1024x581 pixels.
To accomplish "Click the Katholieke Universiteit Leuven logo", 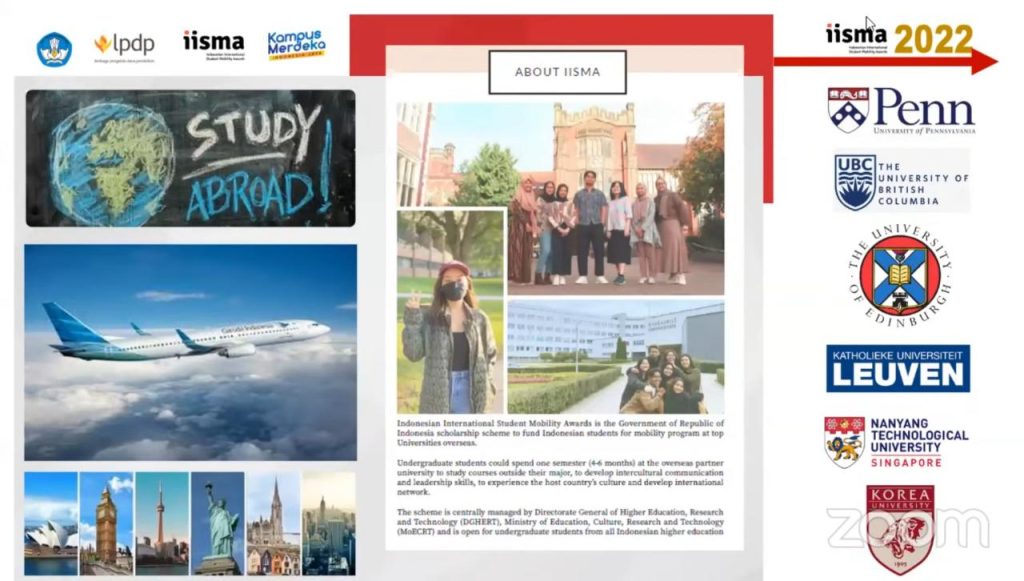I will coord(898,369).
